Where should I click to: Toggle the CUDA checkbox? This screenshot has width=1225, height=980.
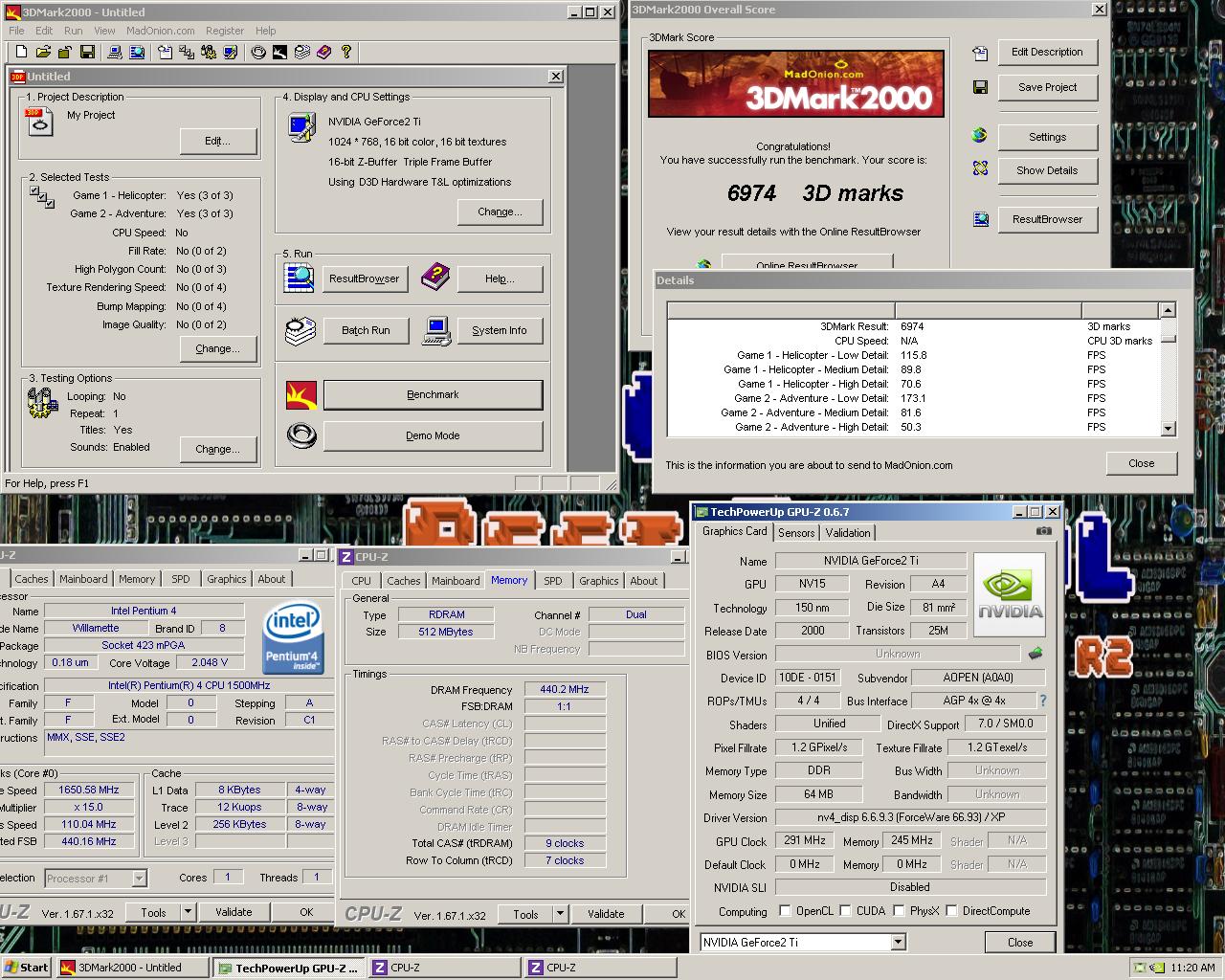coord(846,910)
